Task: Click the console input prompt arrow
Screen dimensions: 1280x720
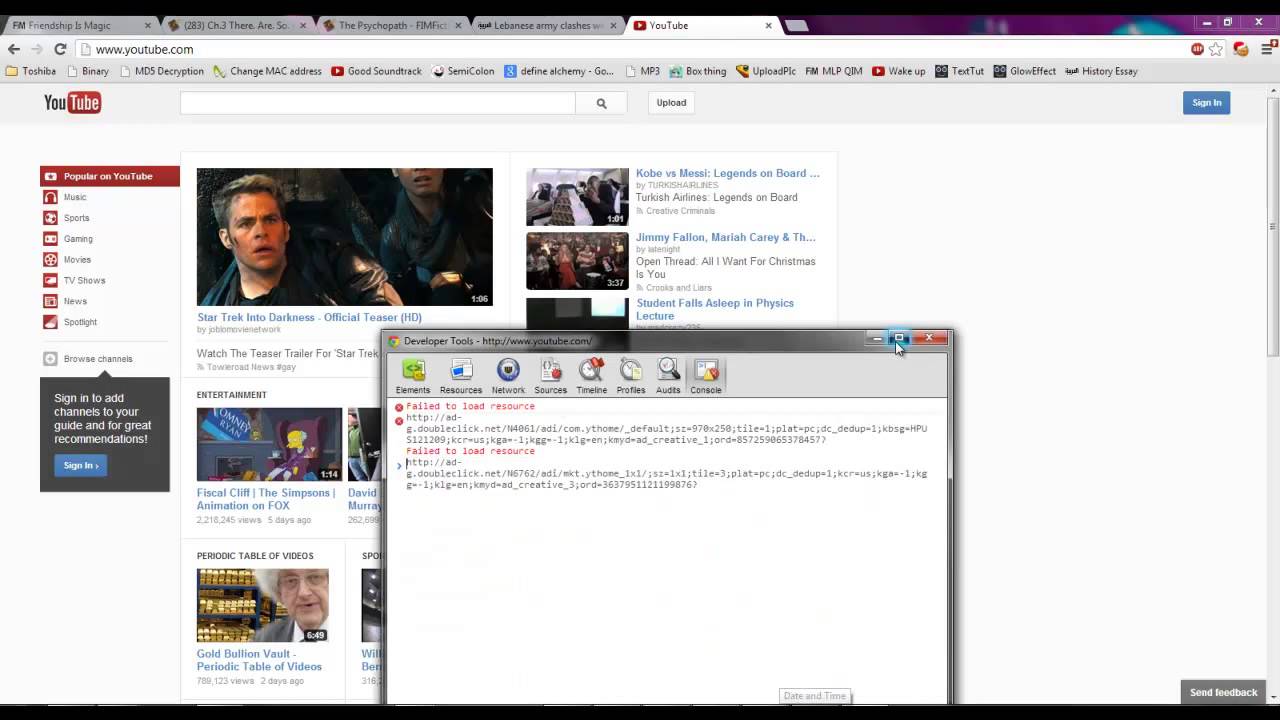Action: click(x=399, y=466)
